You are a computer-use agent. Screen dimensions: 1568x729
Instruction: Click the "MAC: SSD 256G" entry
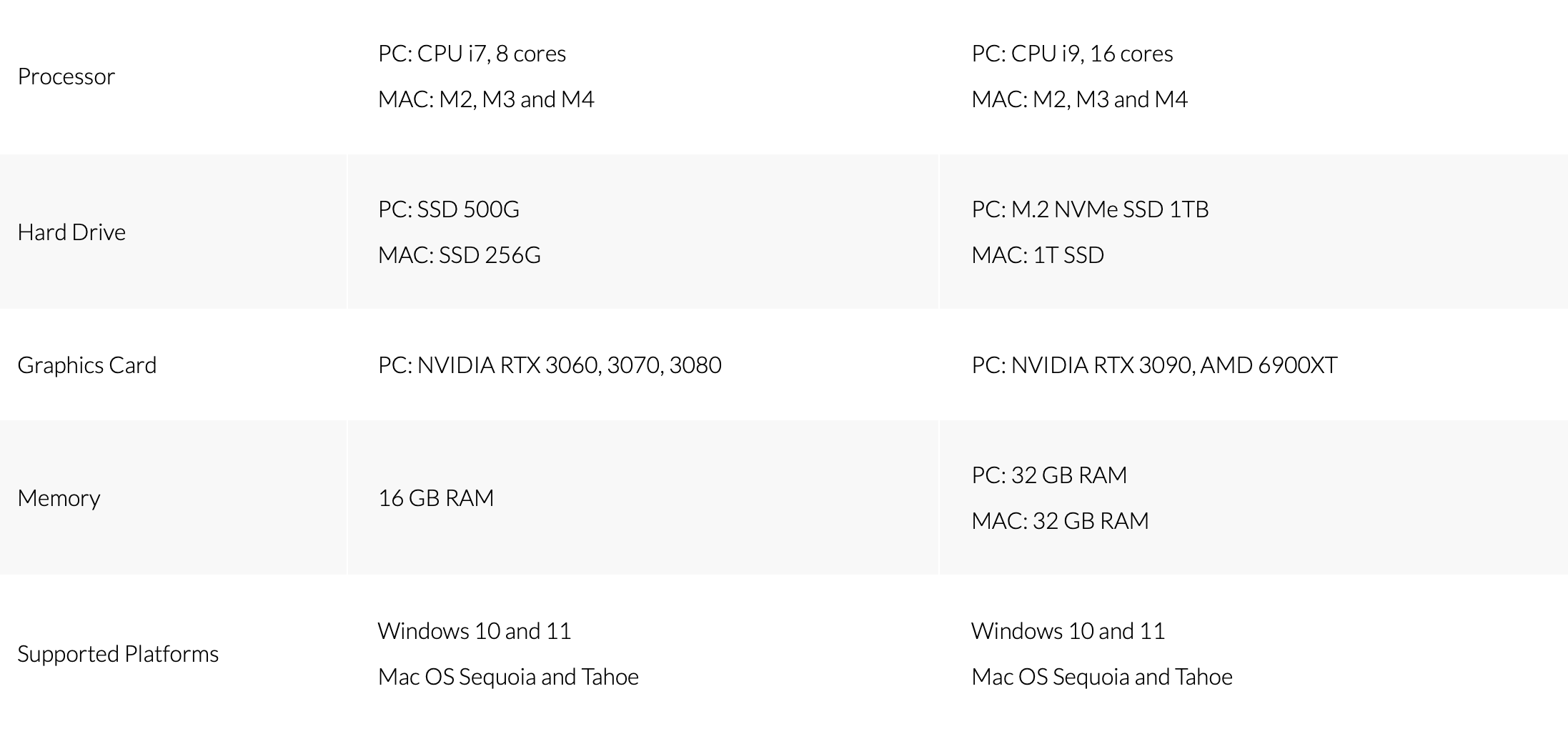tap(460, 255)
